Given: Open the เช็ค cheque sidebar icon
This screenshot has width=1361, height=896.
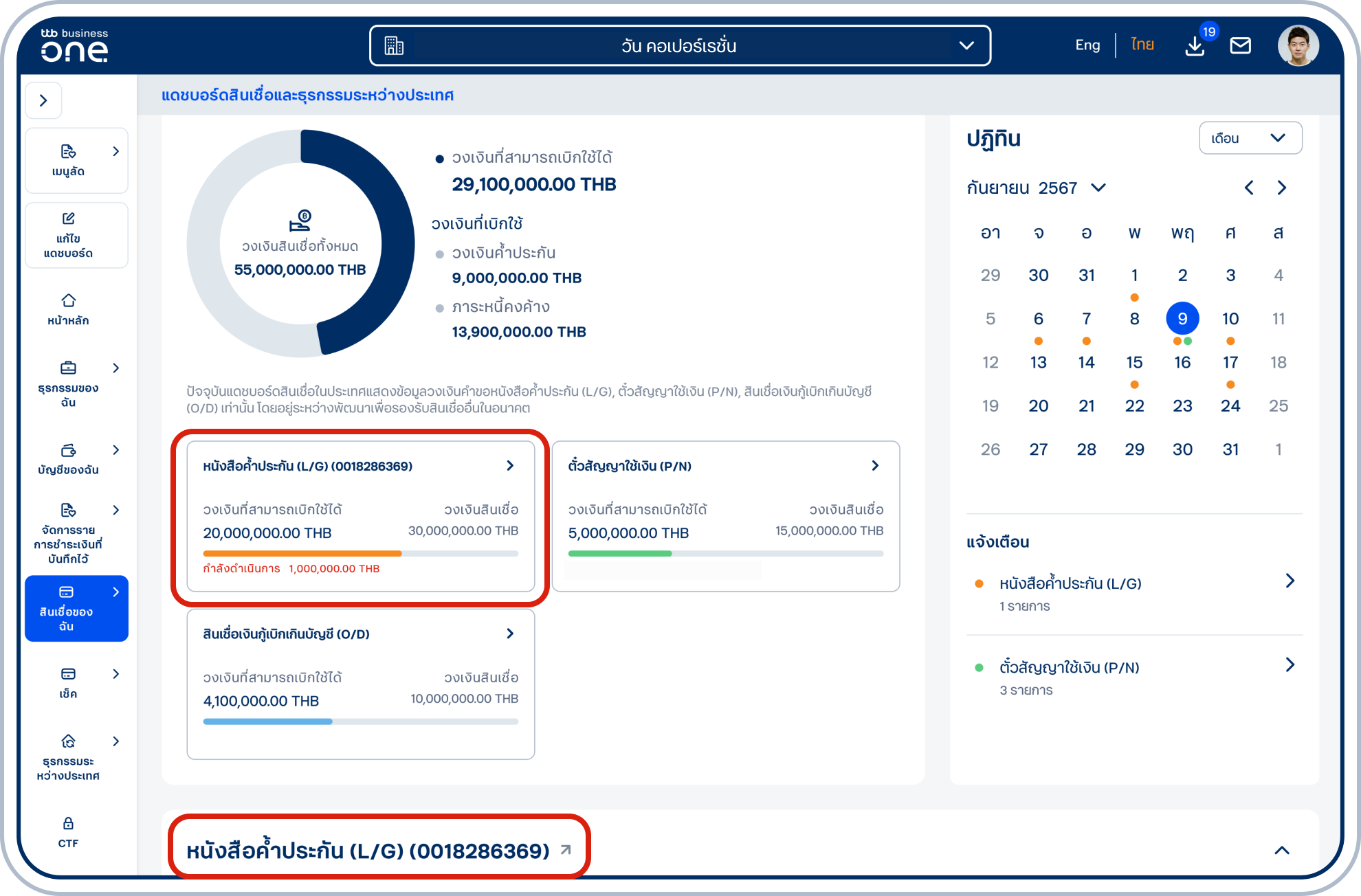Looking at the screenshot, I should coord(68,674).
